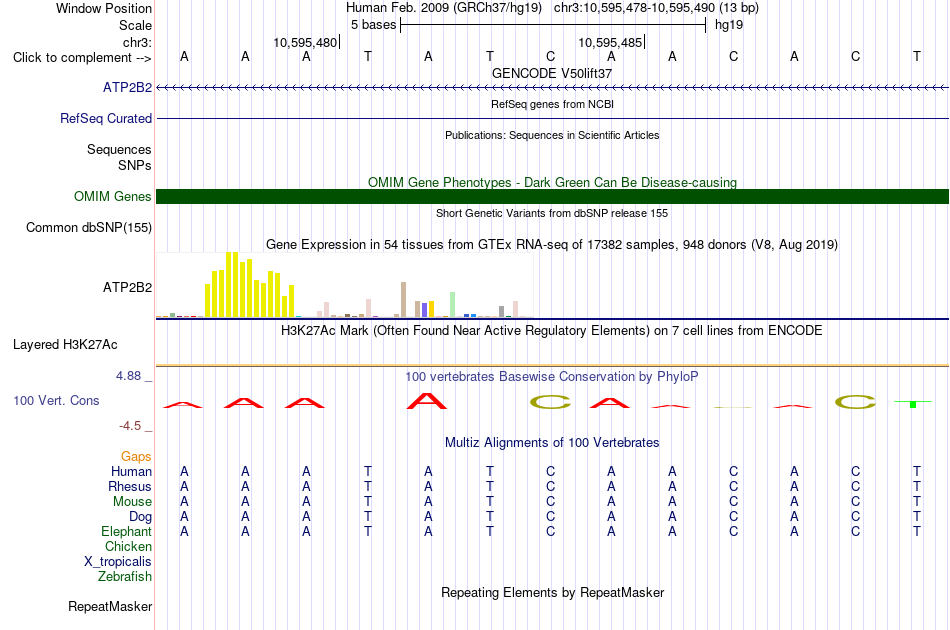
Task: Click 'Short Genetic Variants from dbSNP release 155'
Action: coord(552,213)
